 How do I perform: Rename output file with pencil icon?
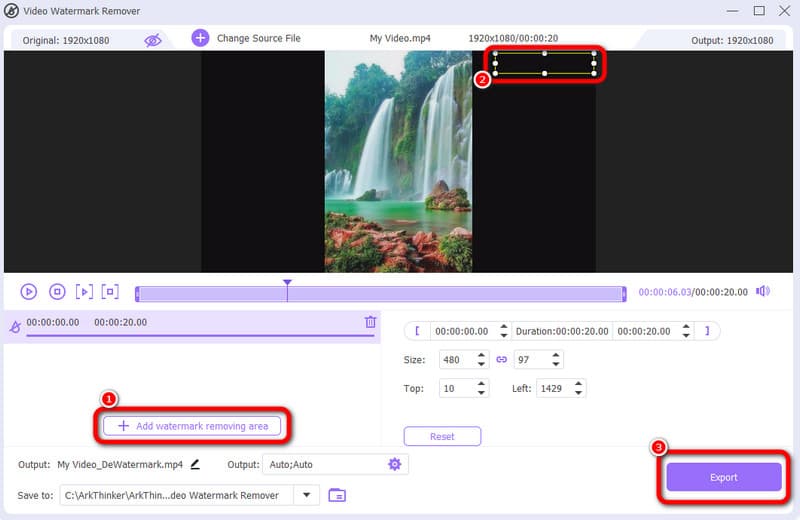pos(195,464)
